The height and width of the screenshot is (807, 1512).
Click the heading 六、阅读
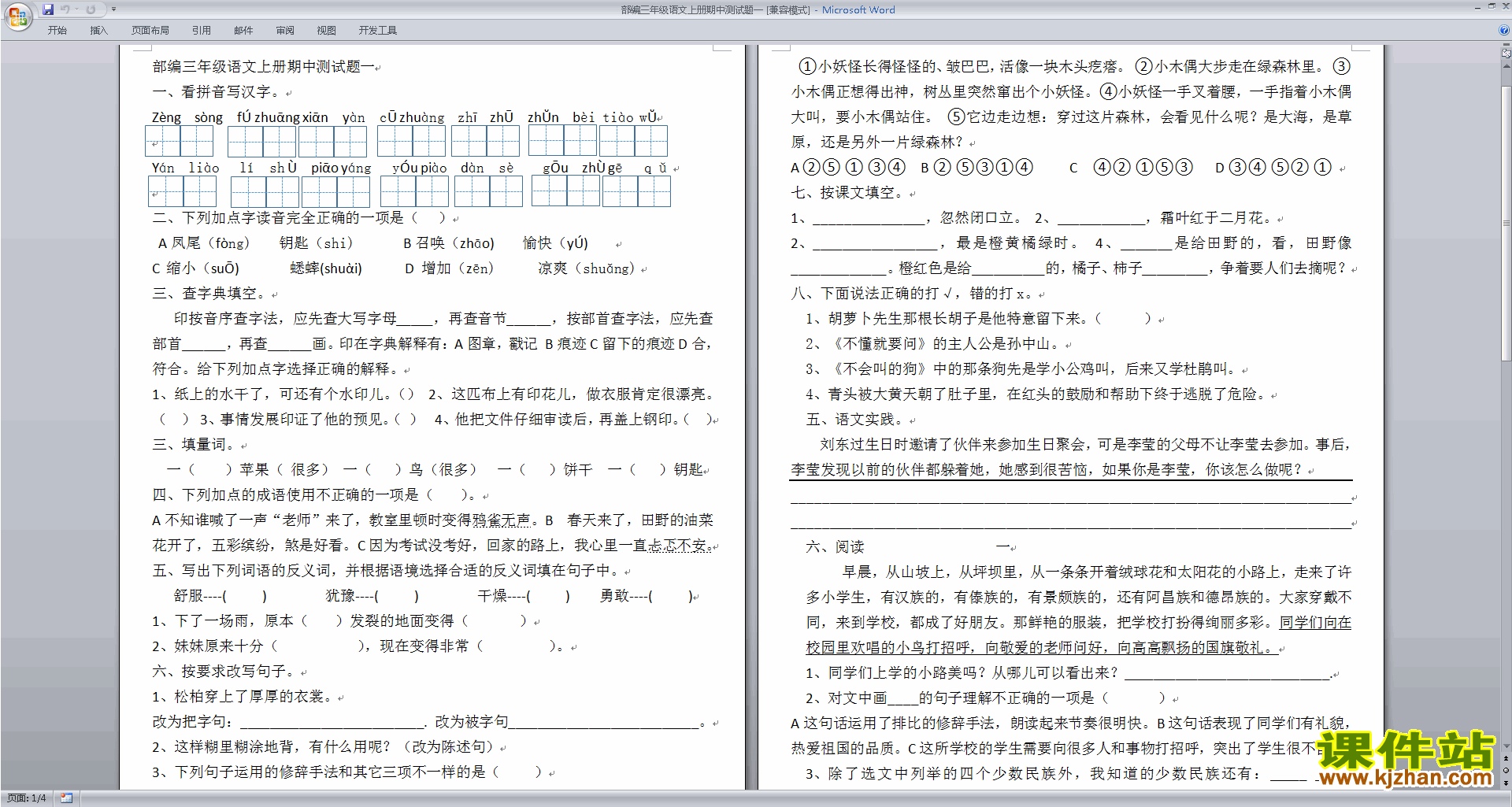tap(836, 547)
